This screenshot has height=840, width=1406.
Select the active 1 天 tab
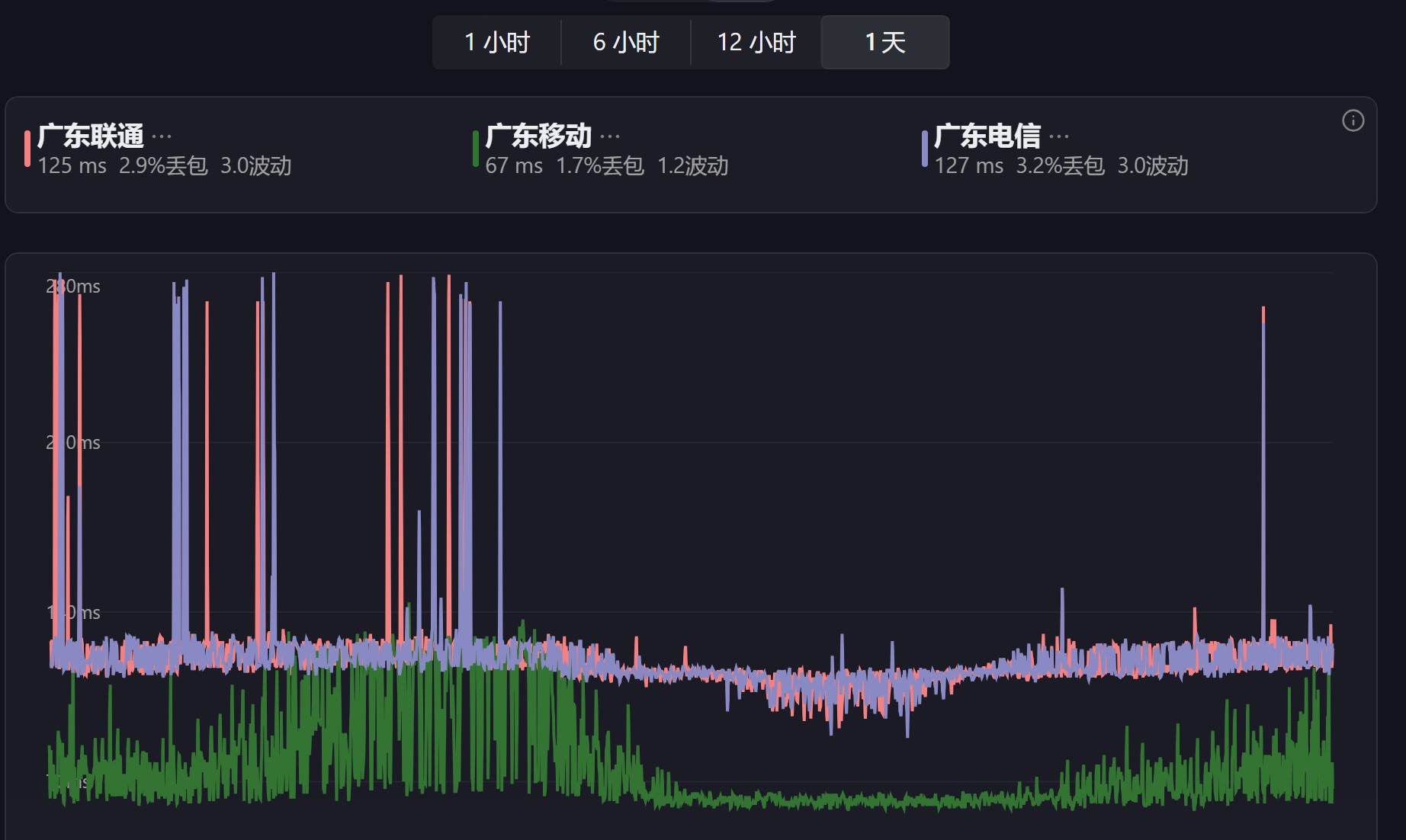point(884,43)
